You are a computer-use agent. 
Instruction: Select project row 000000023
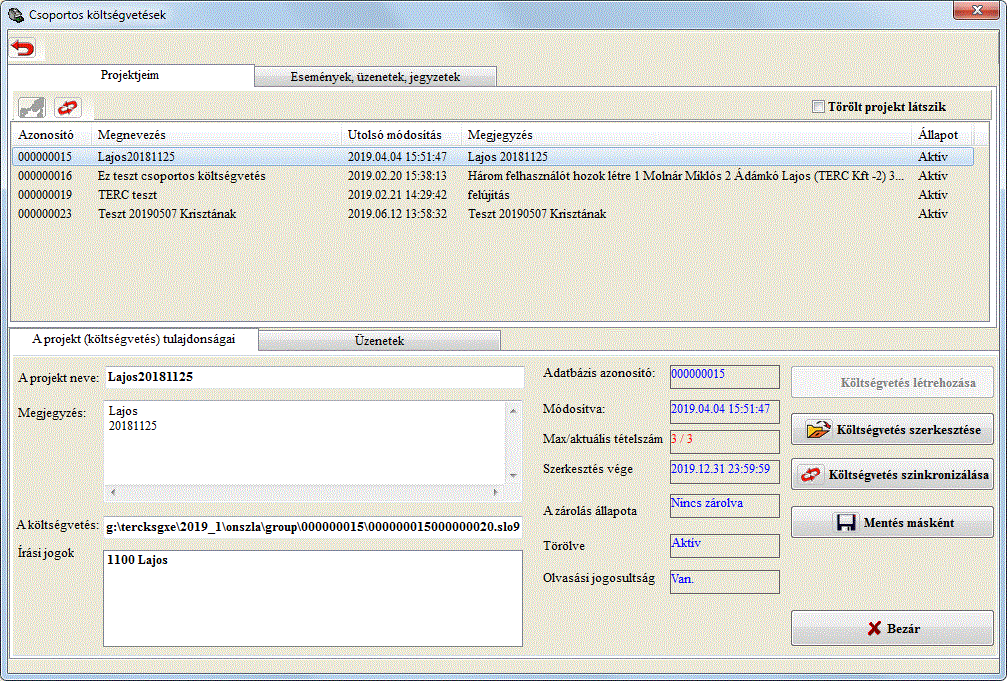click(x=45, y=214)
